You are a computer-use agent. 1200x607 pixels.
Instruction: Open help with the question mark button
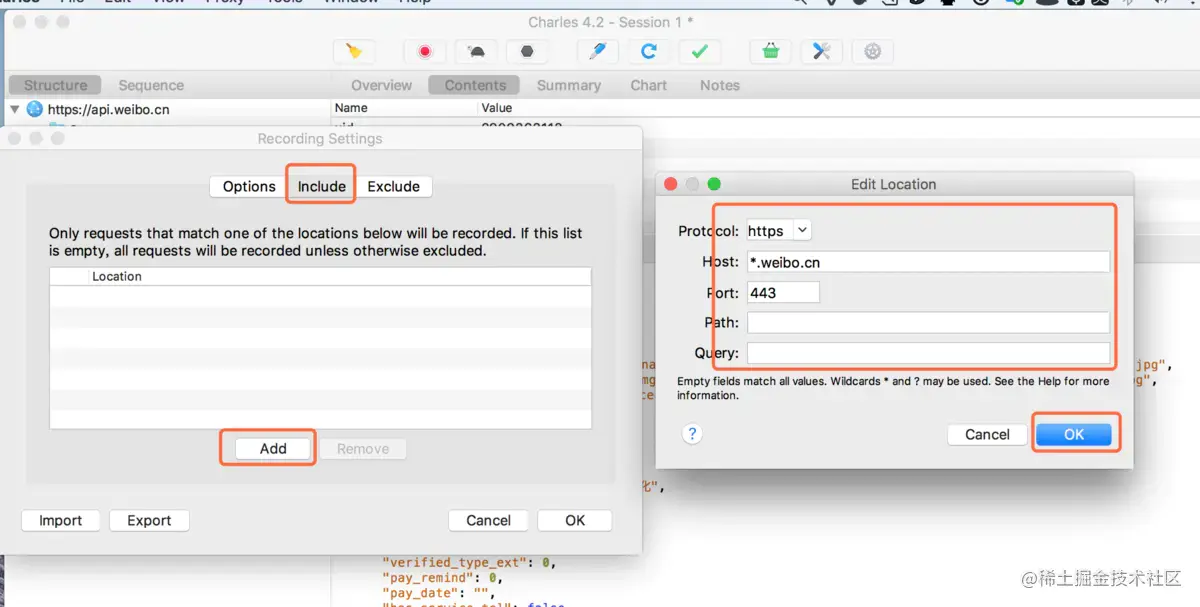tap(692, 434)
